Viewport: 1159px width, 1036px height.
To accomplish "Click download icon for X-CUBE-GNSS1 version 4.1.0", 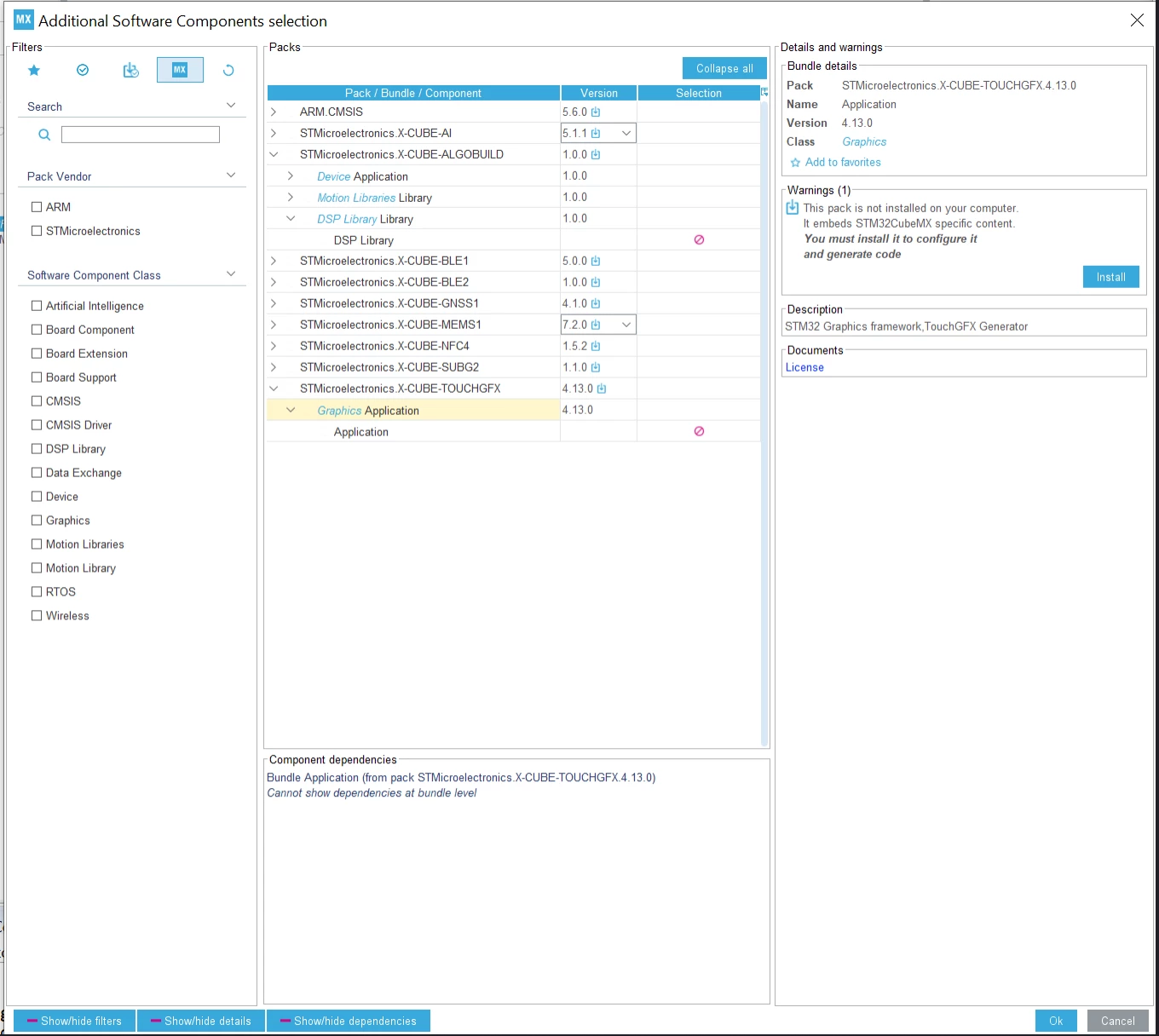I will pyautogui.click(x=596, y=304).
